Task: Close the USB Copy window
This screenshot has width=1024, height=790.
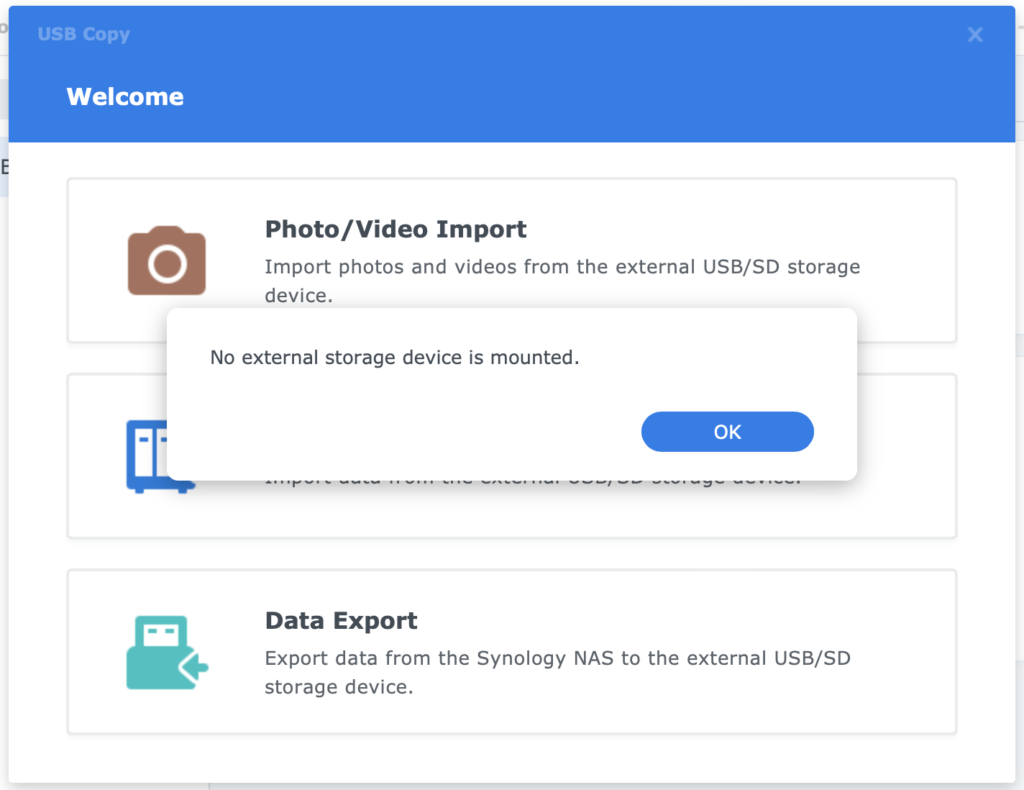Action: click(975, 34)
